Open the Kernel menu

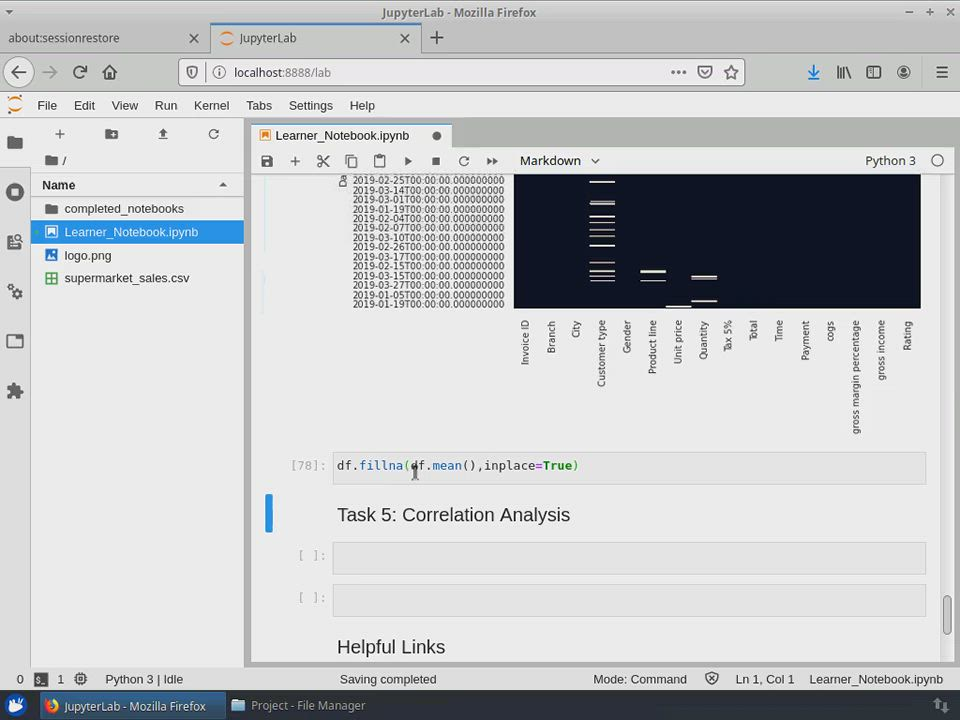[211, 105]
